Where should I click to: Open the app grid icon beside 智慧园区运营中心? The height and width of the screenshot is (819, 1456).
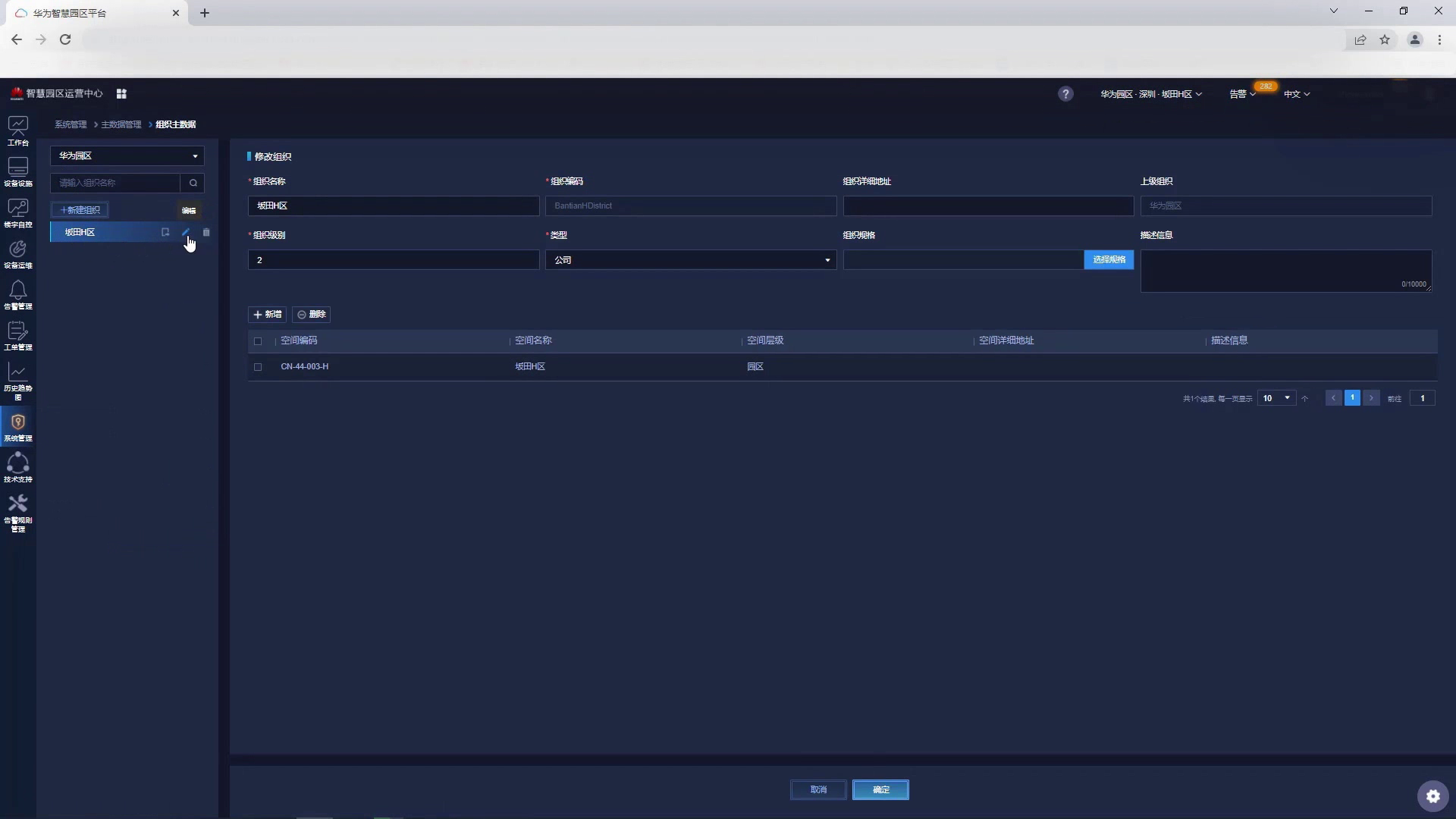coord(121,94)
